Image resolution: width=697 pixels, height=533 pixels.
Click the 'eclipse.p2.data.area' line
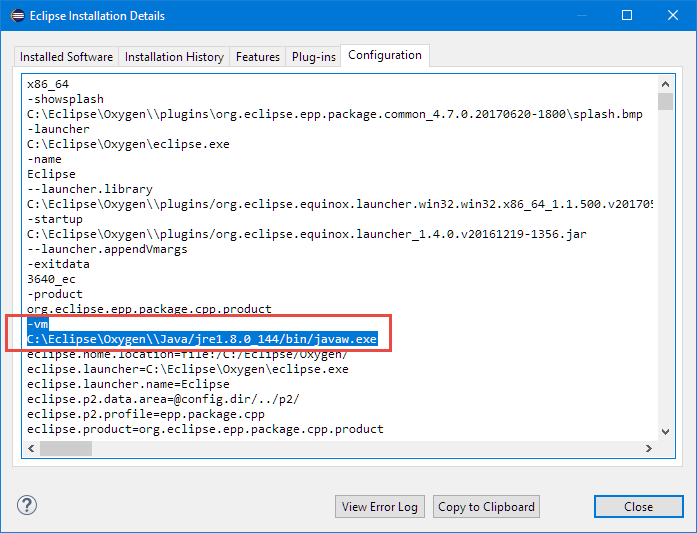tap(163, 399)
